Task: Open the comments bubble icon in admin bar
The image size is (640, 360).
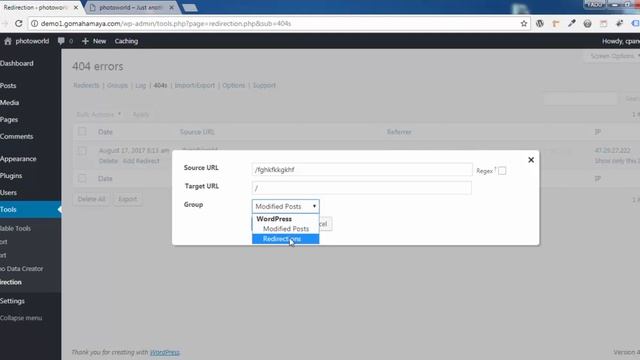Action: 61,41
